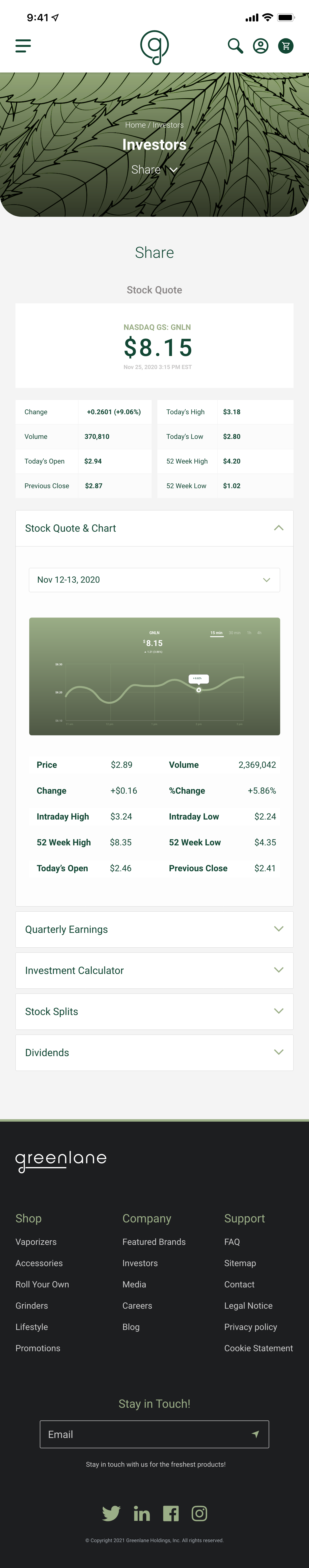
Task: Click the Email input field
Action: tap(154, 1435)
